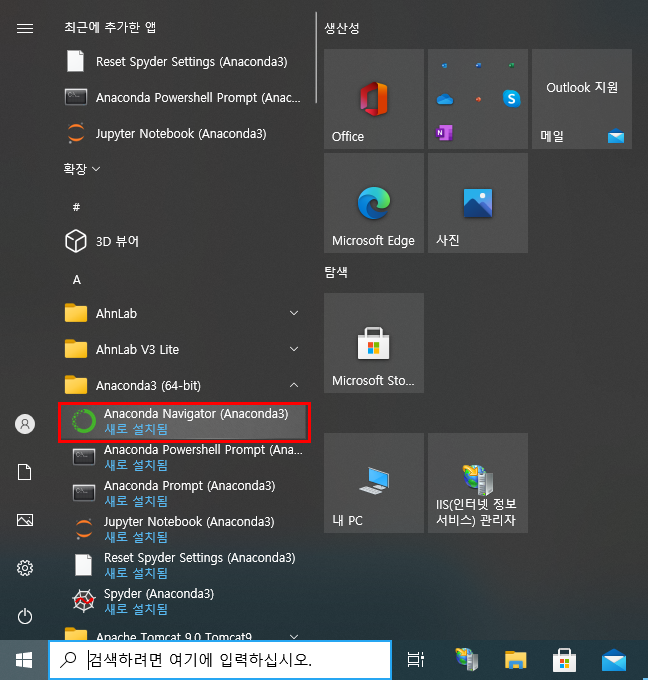Collapse the Anaconda3 (64-bit) folder chevron
This screenshot has height=680, width=648.
tap(294, 385)
